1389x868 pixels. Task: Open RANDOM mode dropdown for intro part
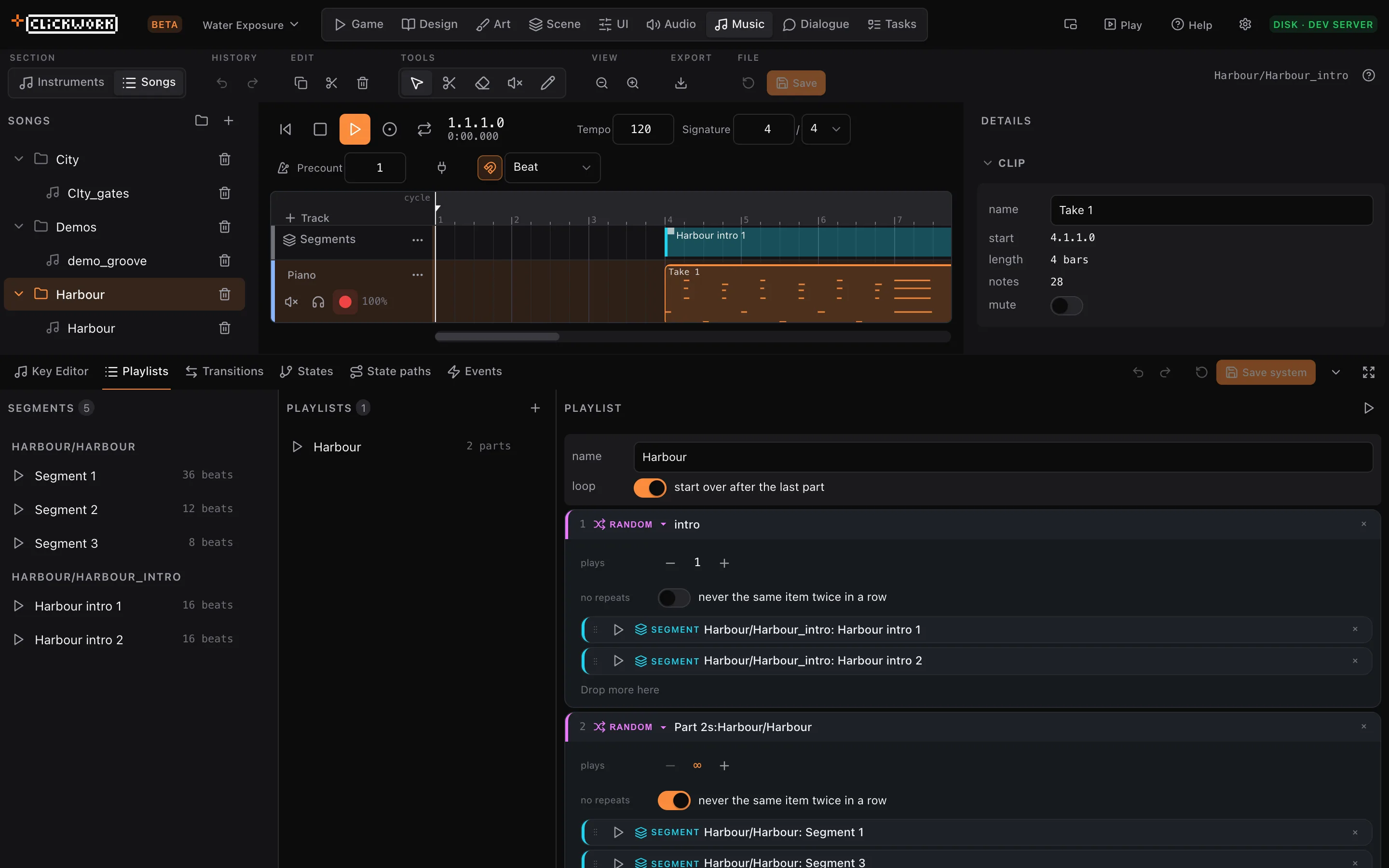click(x=630, y=525)
